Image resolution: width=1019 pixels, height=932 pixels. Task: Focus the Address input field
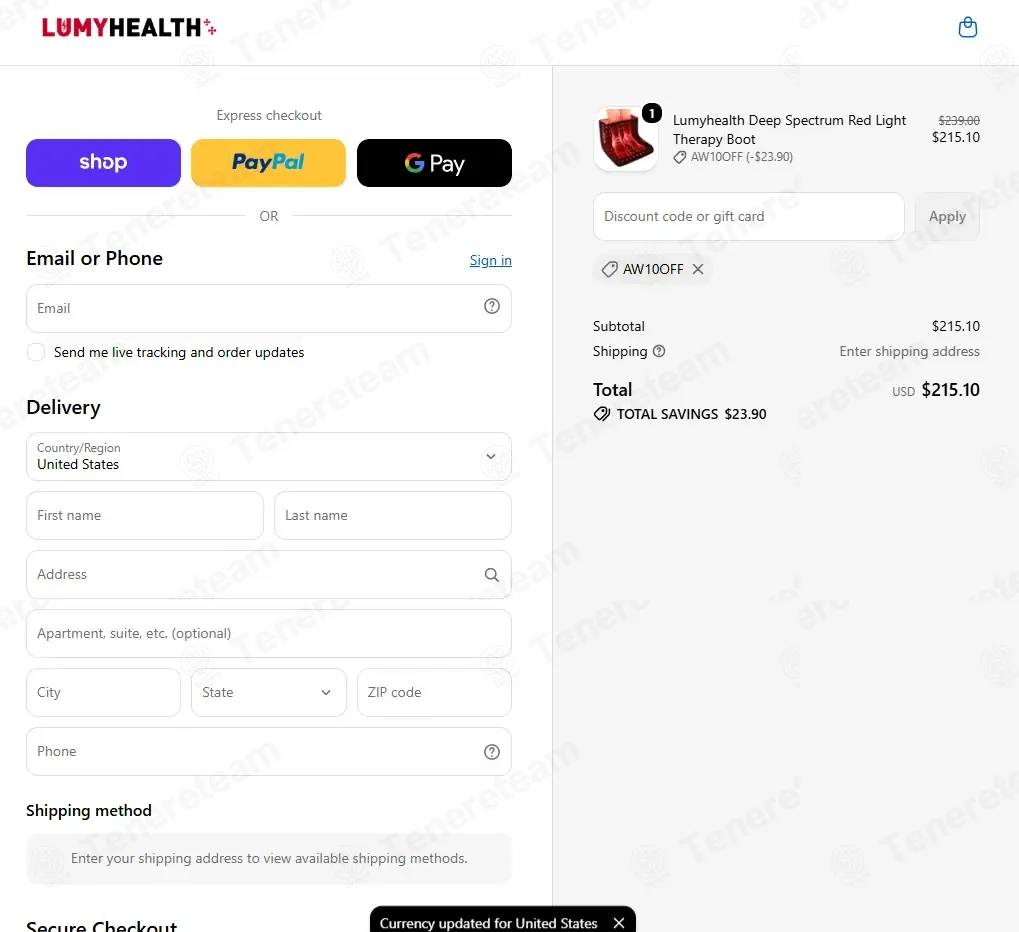coord(268,575)
